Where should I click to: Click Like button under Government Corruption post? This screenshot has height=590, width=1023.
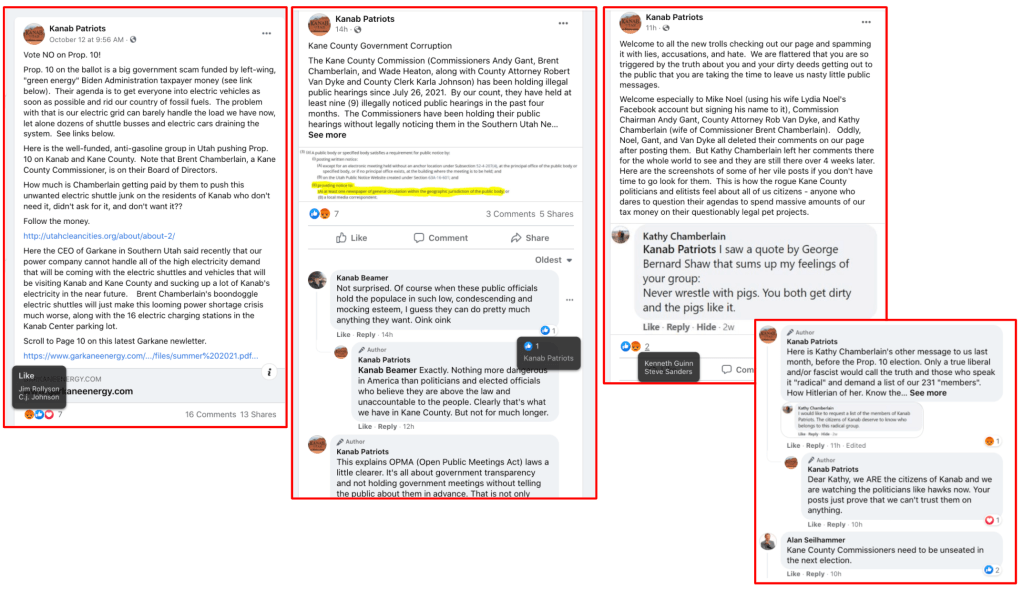(x=352, y=238)
